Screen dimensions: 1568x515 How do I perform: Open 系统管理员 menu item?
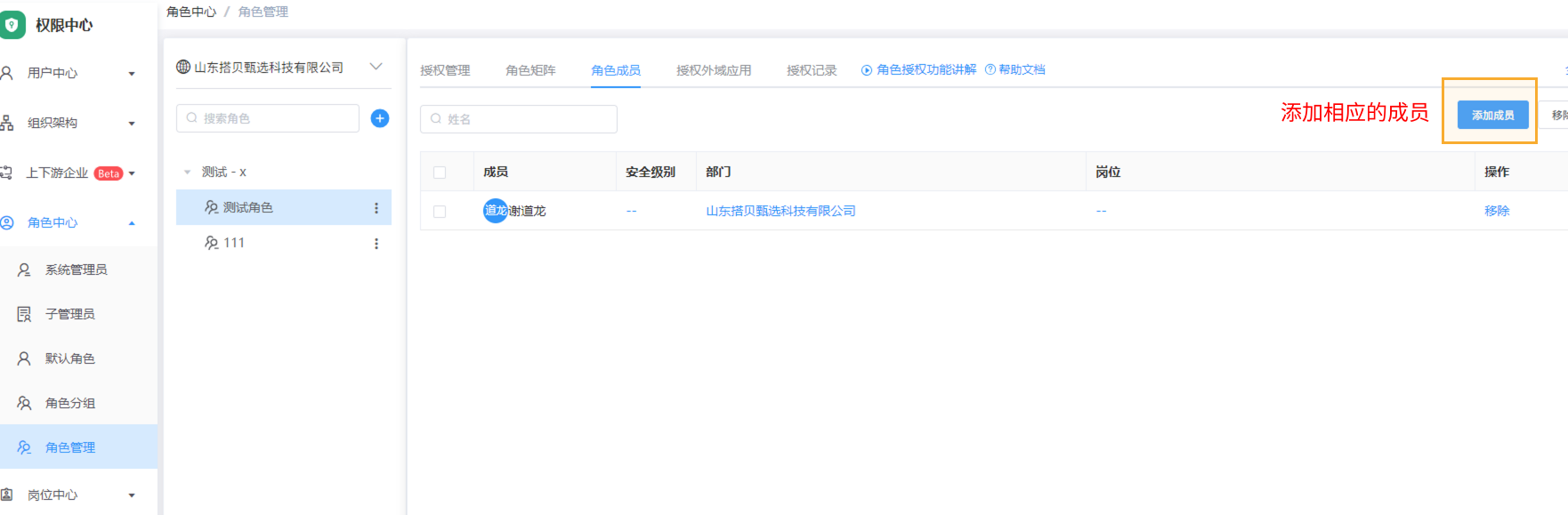78,270
